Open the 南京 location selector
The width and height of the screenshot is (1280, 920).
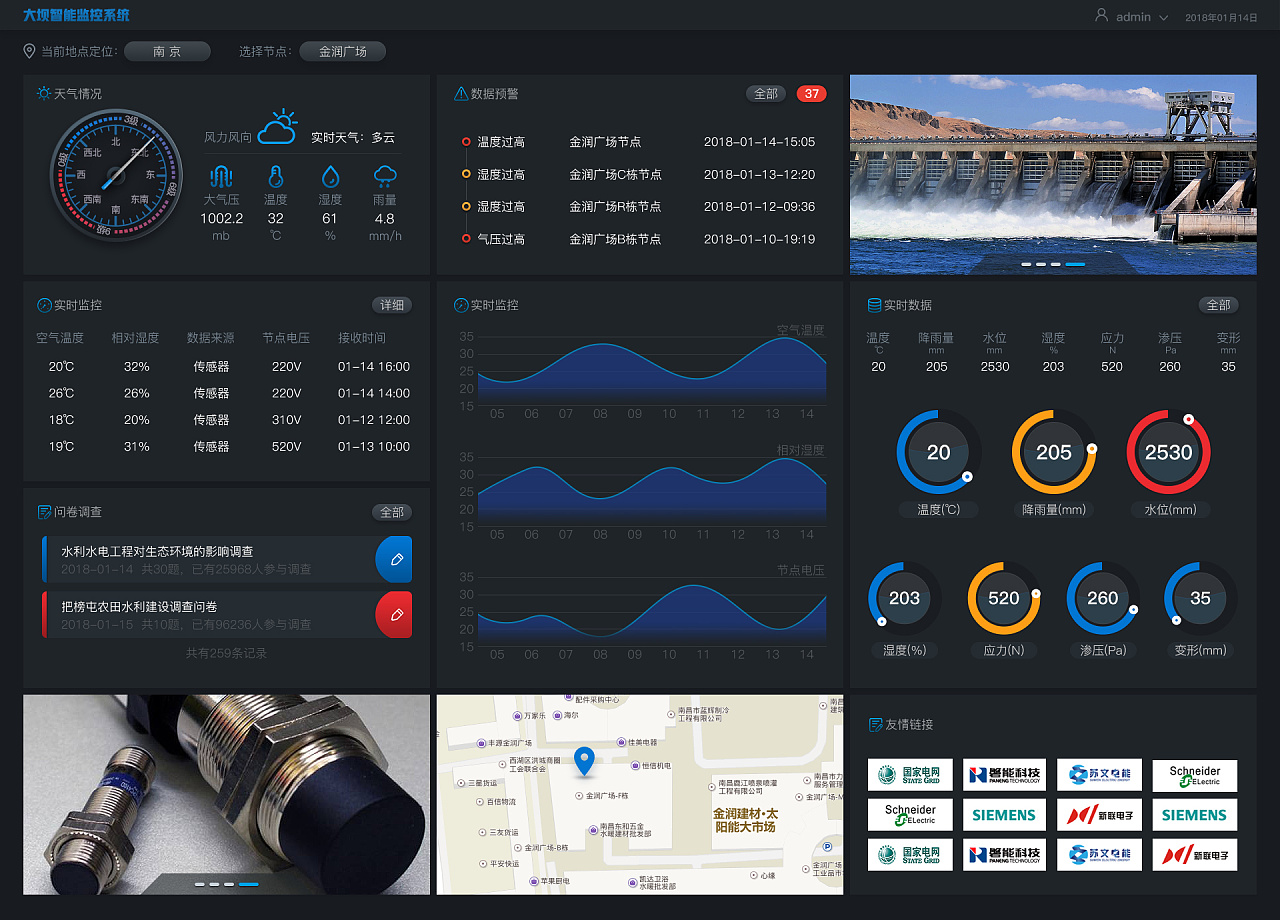pos(167,51)
